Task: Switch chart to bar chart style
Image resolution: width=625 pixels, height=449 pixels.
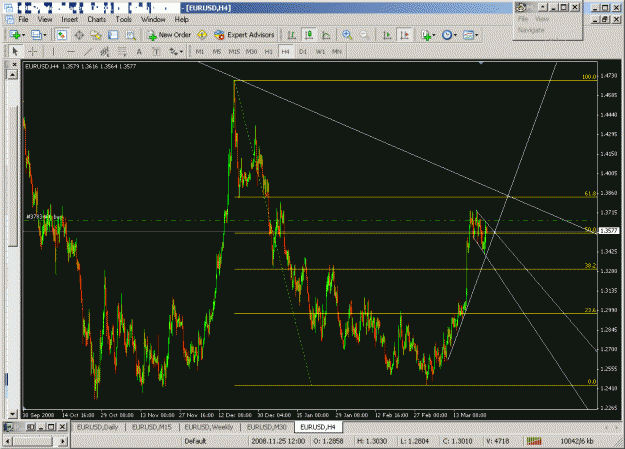Action: [291, 35]
